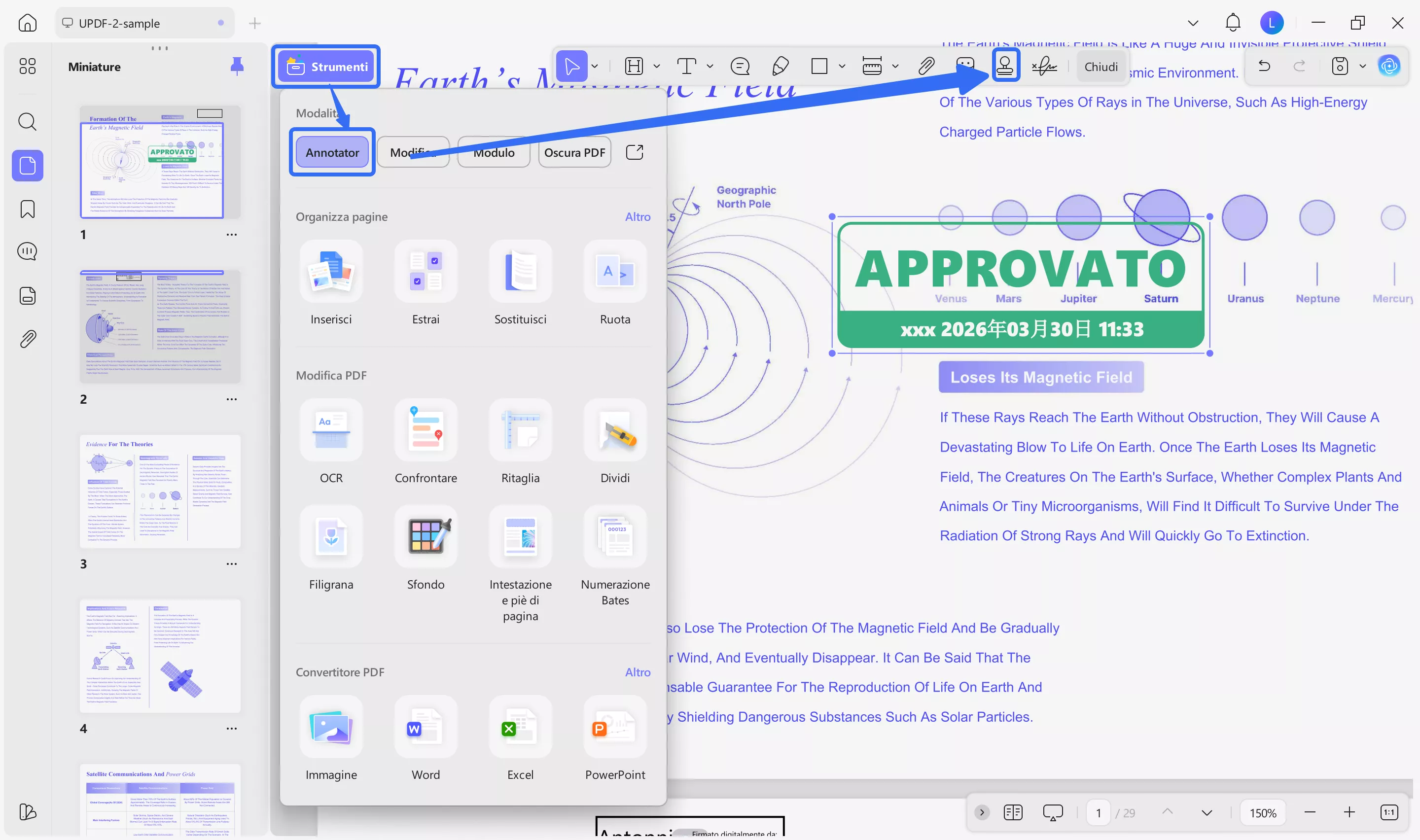
Task: Open options for page 2 thumbnail
Action: pos(231,399)
